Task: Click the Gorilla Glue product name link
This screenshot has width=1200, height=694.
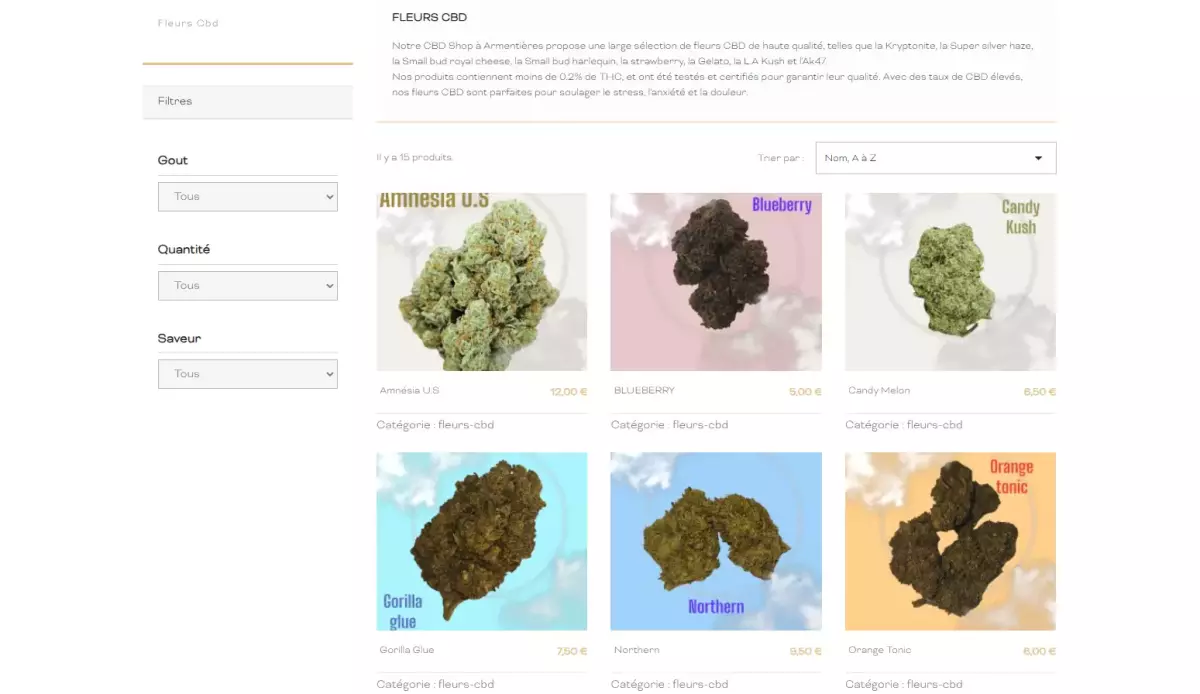Action: click(407, 650)
